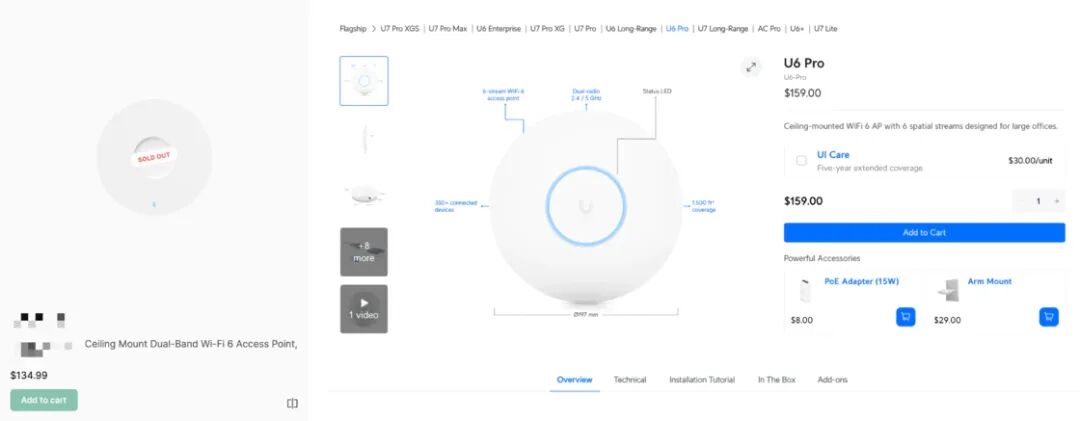Image resolution: width=1080 pixels, height=421 pixels.
Task: Play the 1 video thumbnail
Action: point(364,309)
